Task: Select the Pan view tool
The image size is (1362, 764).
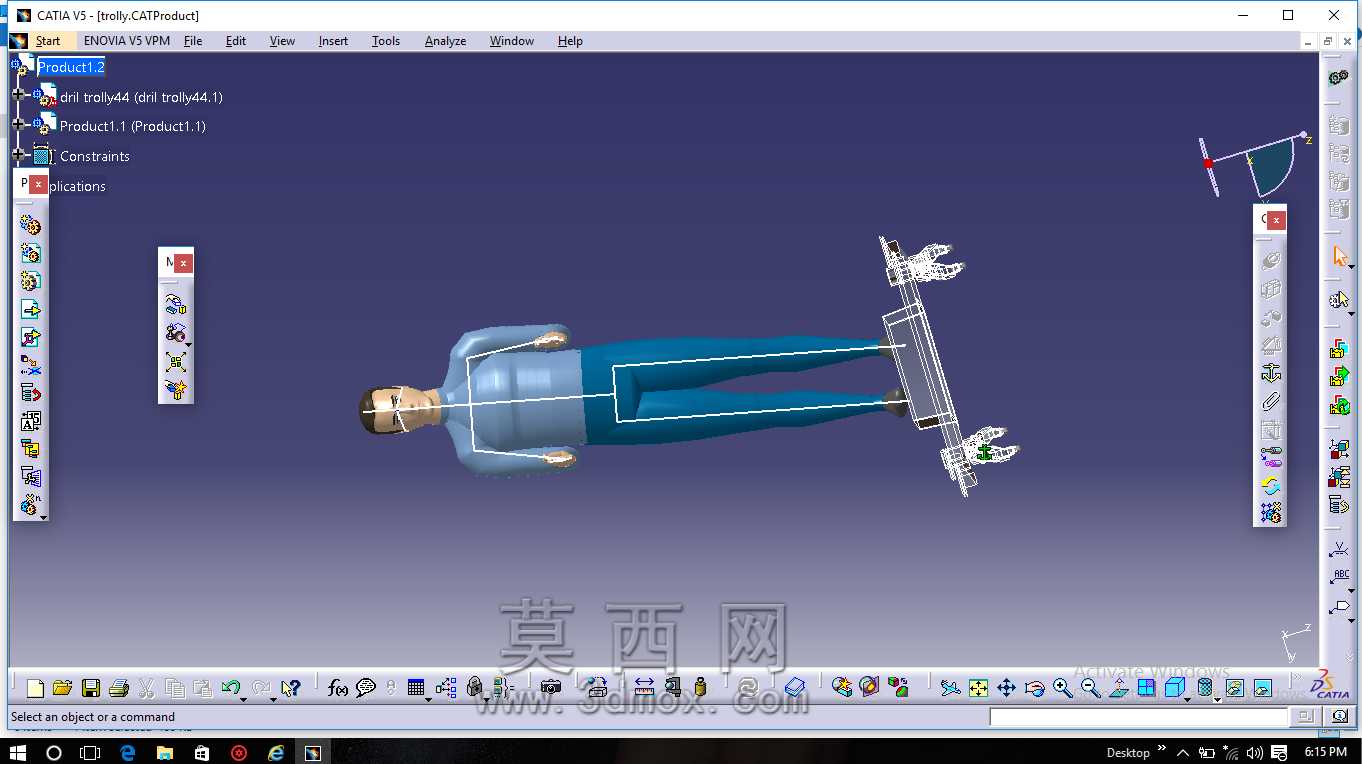Action: coord(1006,688)
